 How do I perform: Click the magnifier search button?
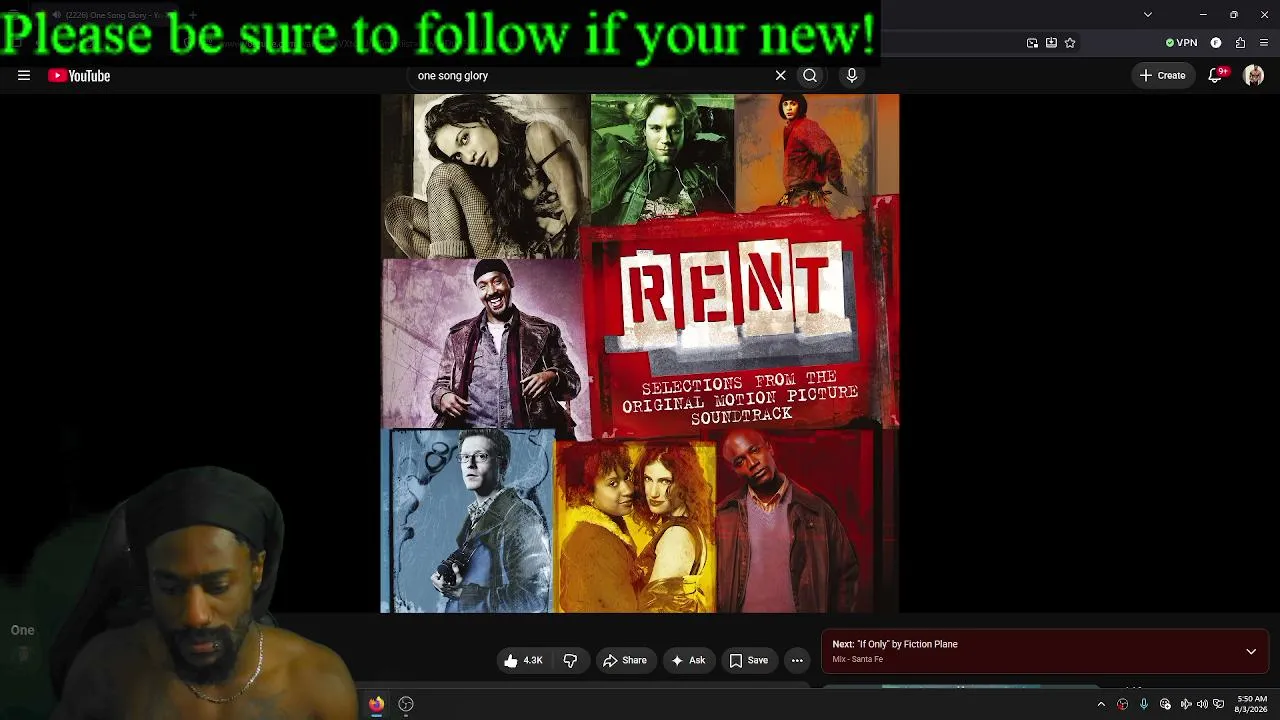(x=810, y=75)
